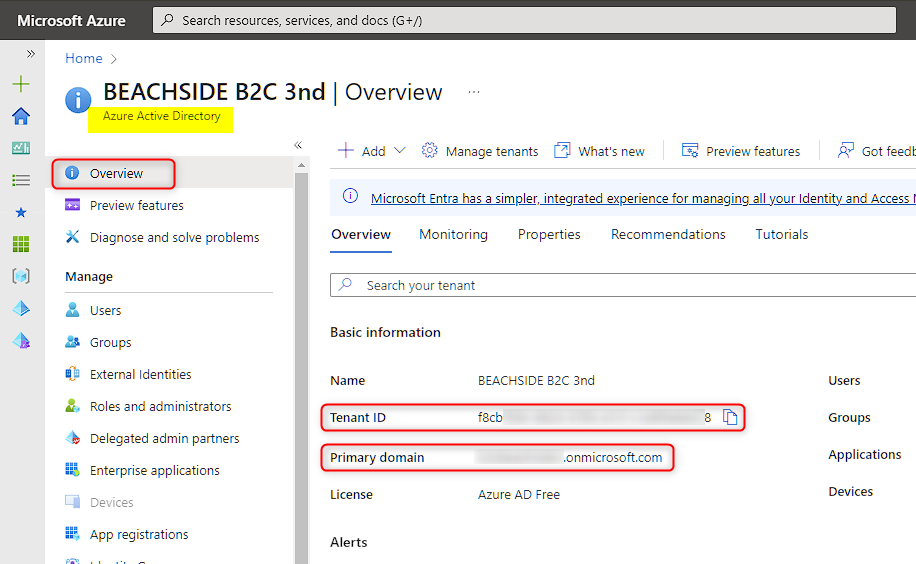Click the Microsoft Azure logo text
The width and height of the screenshot is (916, 564).
(71, 21)
